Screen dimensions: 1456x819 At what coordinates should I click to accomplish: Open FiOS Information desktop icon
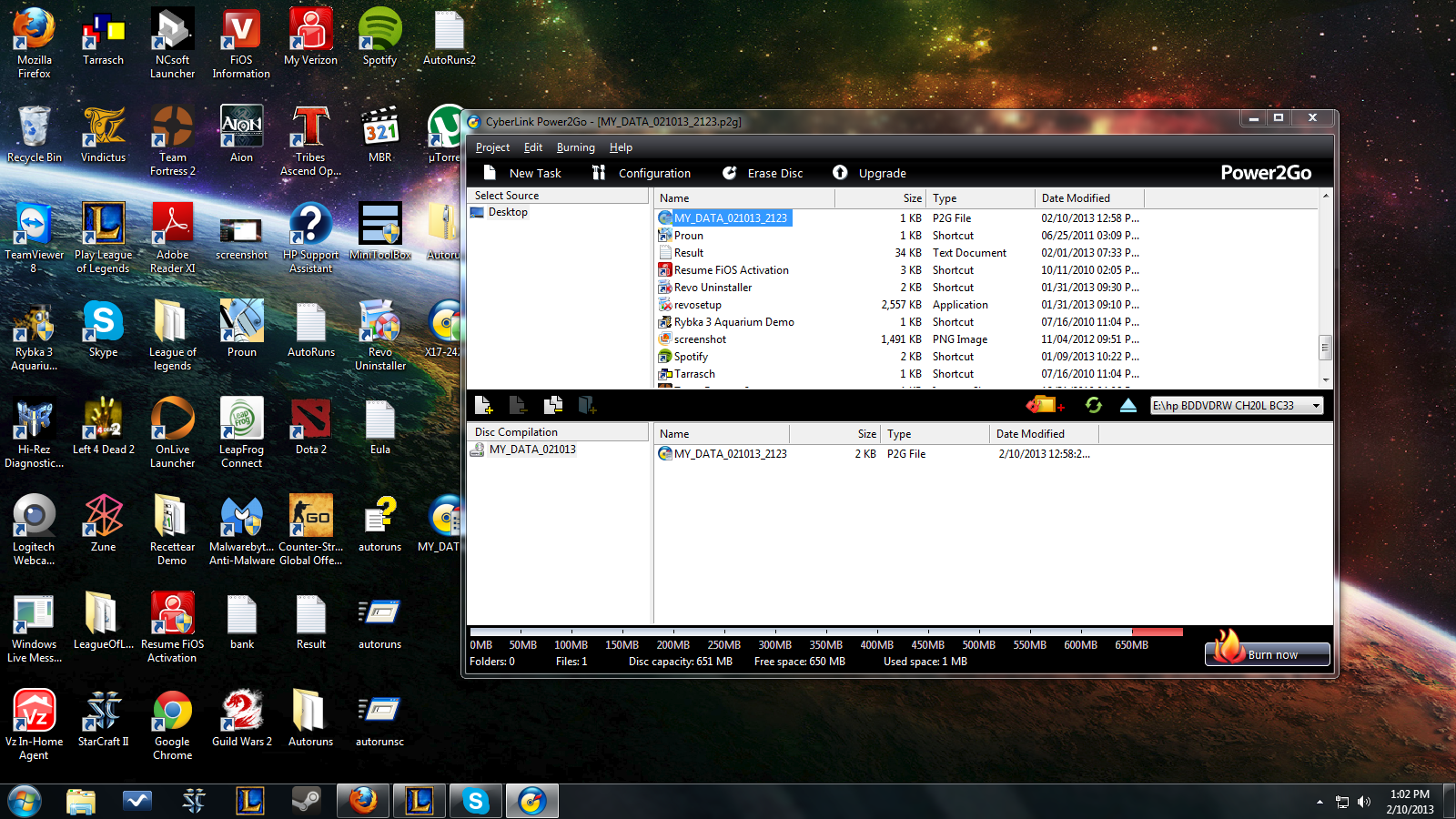click(x=241, y=43)
